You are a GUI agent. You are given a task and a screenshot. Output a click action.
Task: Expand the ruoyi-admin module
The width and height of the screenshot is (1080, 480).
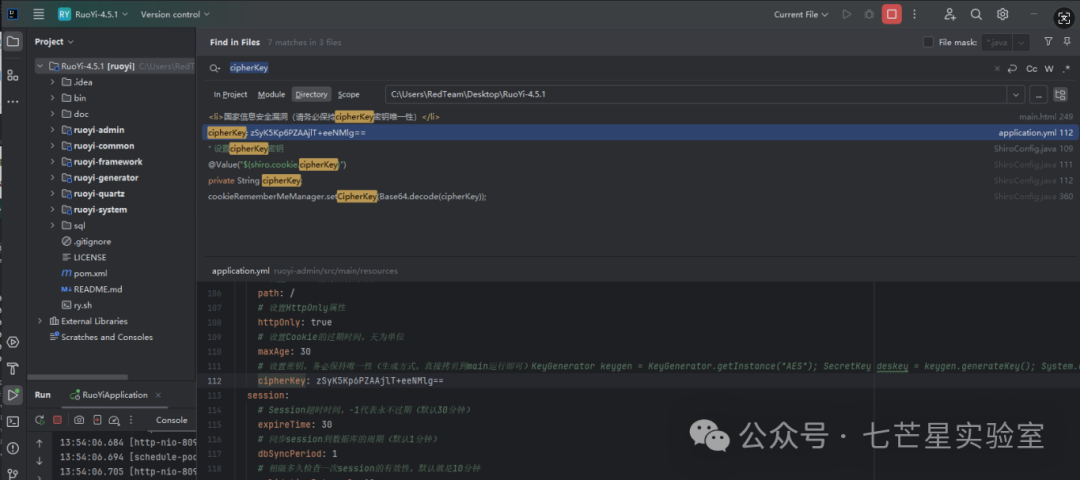52,129
